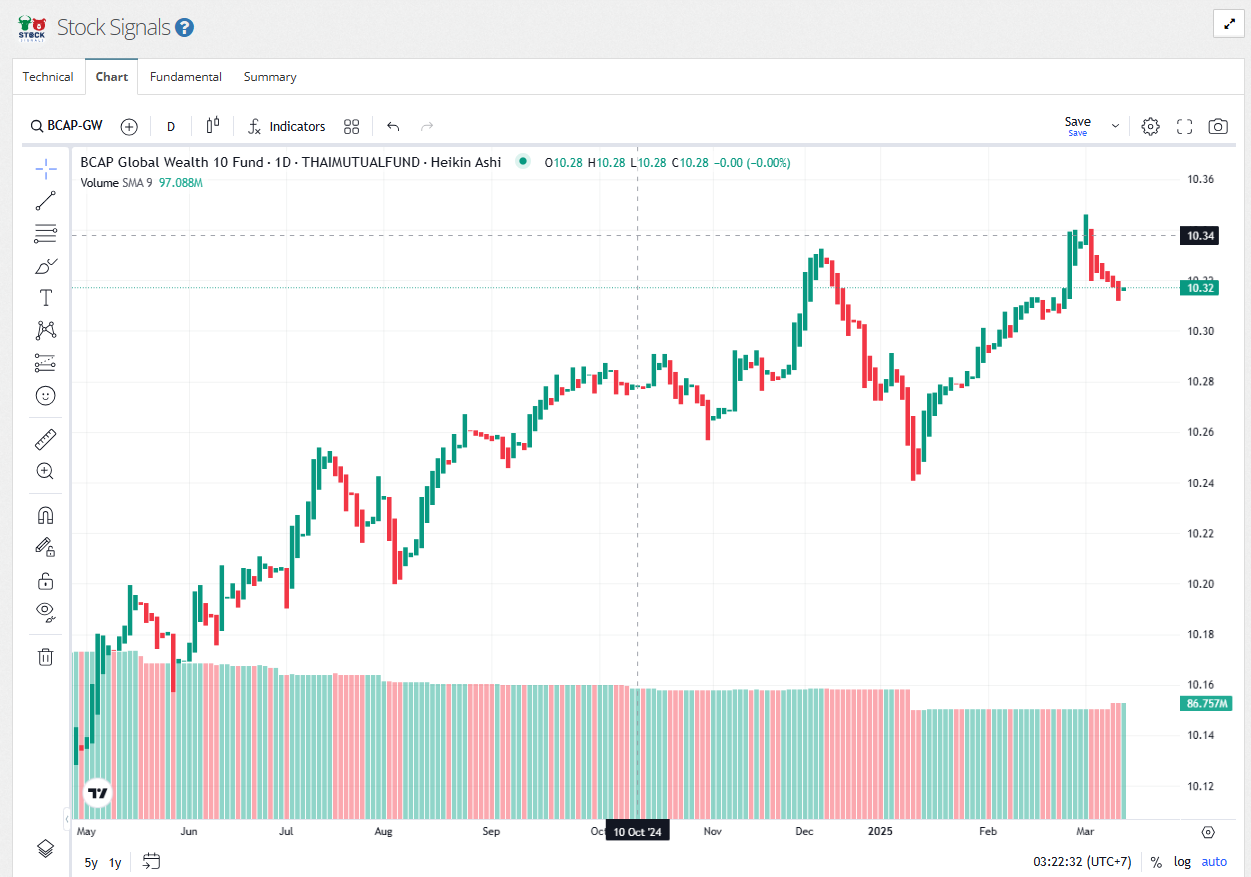Select the crosshair cursor tool
The width and height of the screenshot is (1251, 877).
click(45, 168)
